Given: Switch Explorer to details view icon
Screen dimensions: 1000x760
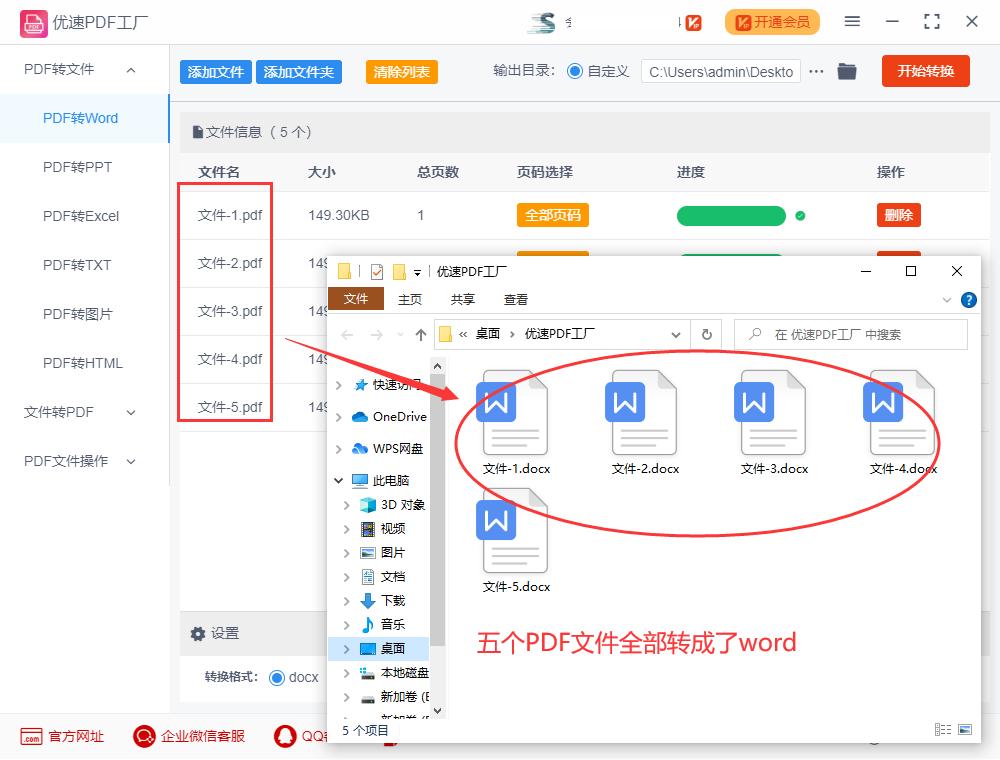Looking at the screenshot, I should point(941,731).
